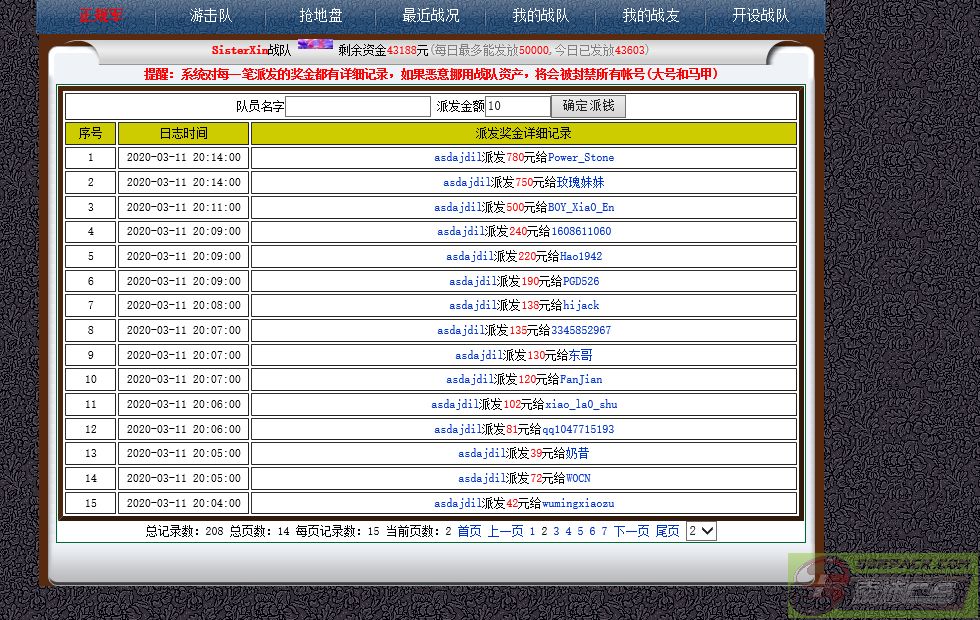Expand the page number dropdown
980x620 pixels.
[x=701, y=531]
